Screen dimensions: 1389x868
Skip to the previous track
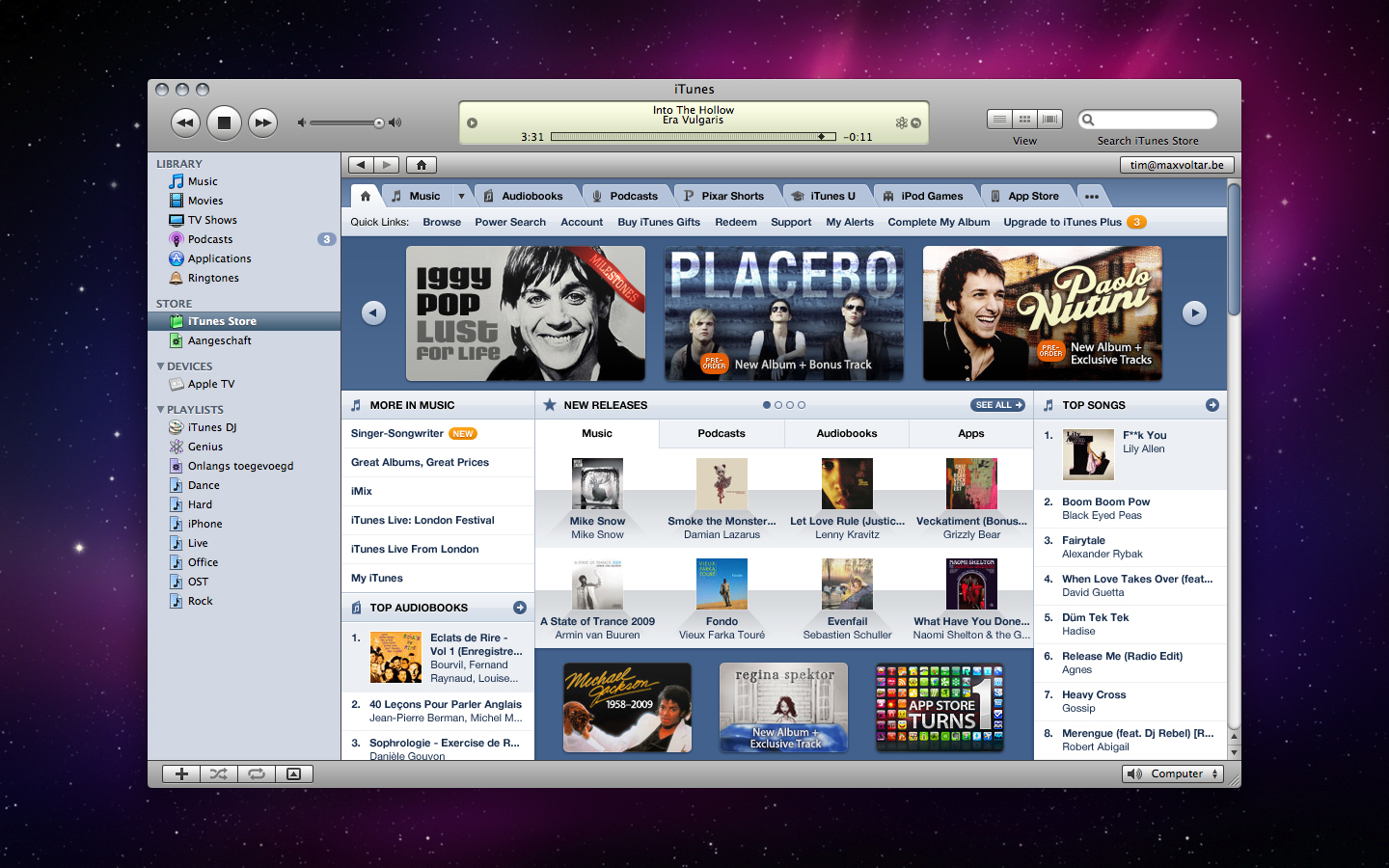pos(185,122)
